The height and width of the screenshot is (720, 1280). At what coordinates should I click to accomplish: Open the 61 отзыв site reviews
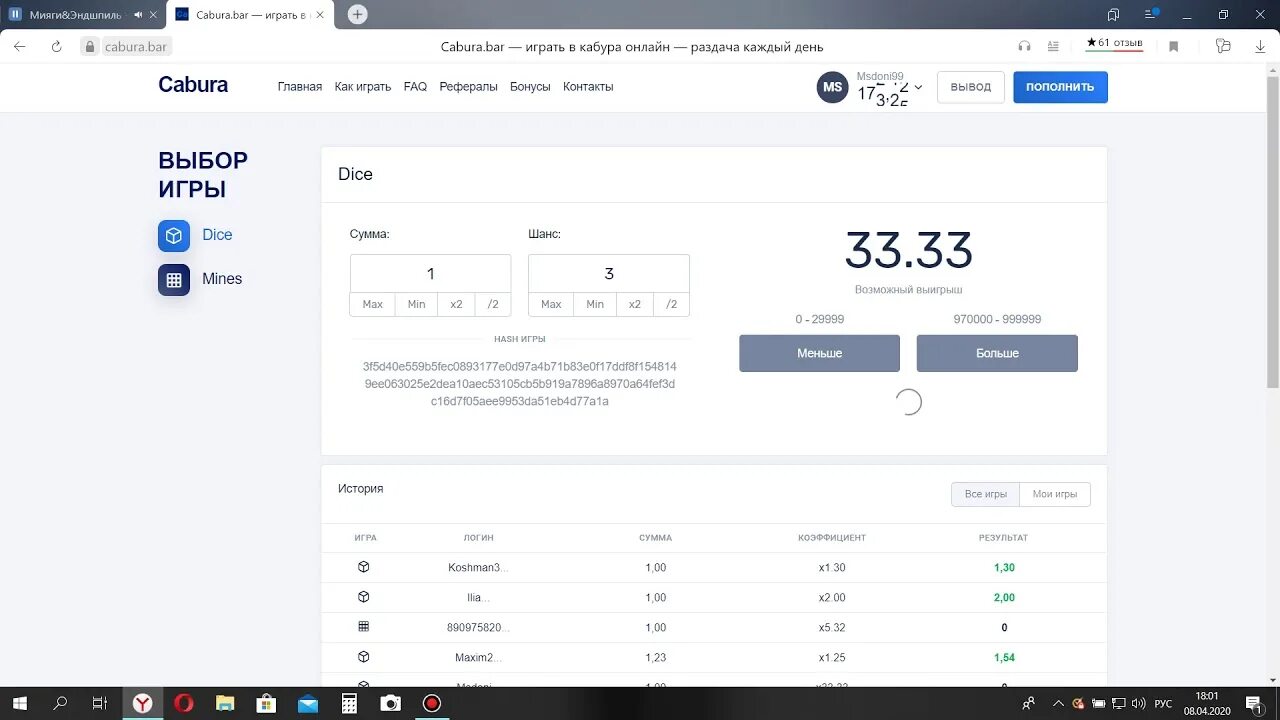(1114, 44)
